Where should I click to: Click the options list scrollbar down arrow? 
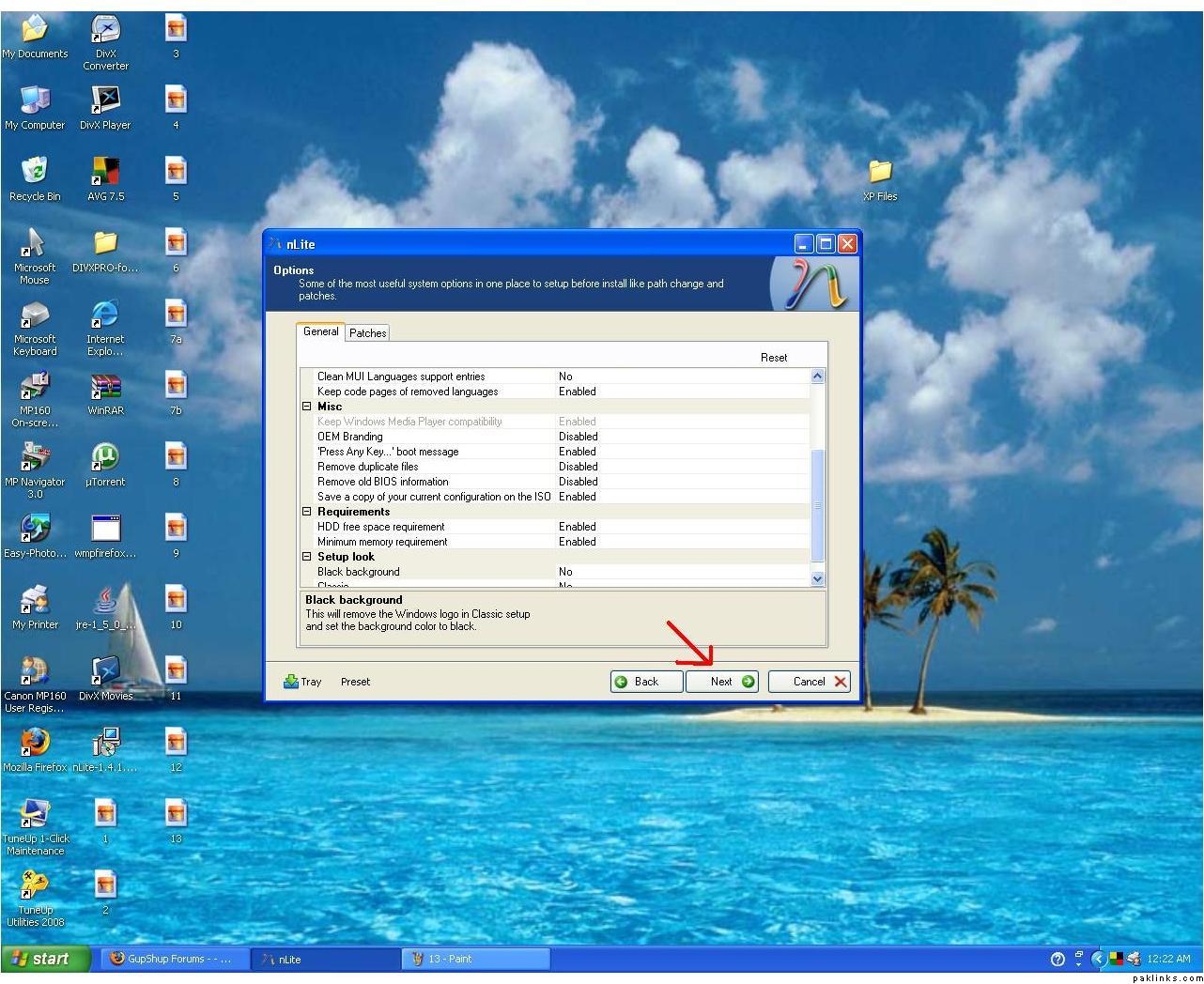[x=816, y=579]
